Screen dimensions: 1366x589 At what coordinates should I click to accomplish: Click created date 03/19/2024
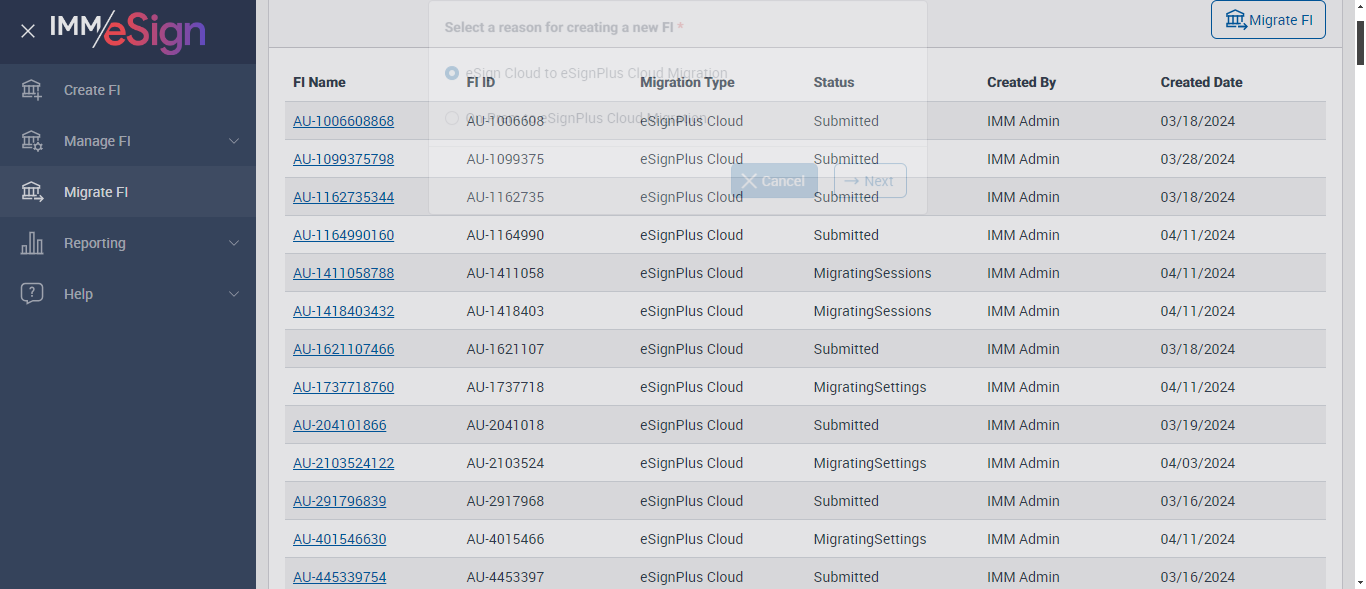1198,425
